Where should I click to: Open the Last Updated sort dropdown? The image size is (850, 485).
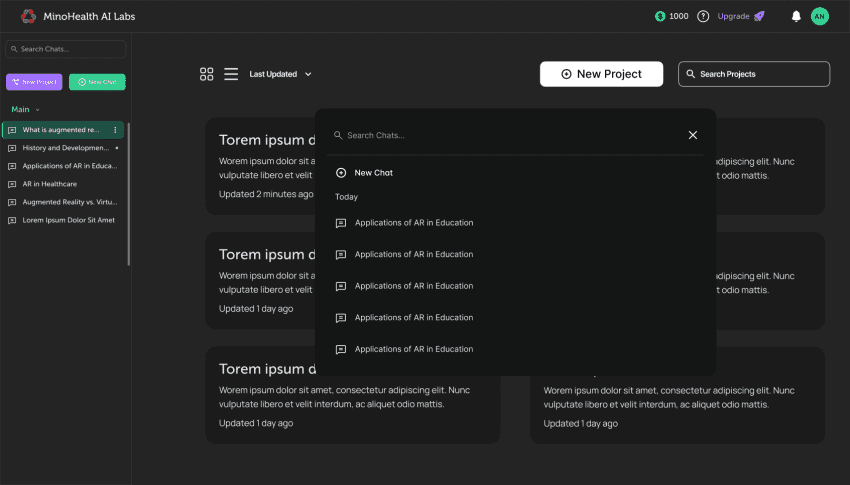pyautogui.click(x=280, y=74)
